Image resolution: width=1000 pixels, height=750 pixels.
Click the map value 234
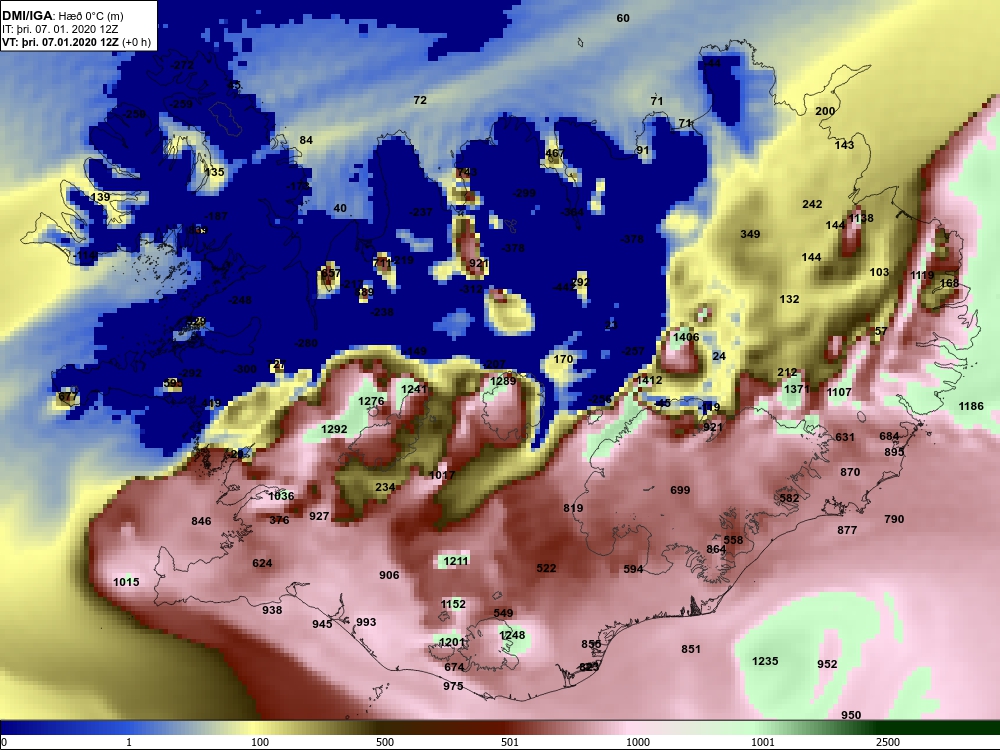[x=385, y=487]
